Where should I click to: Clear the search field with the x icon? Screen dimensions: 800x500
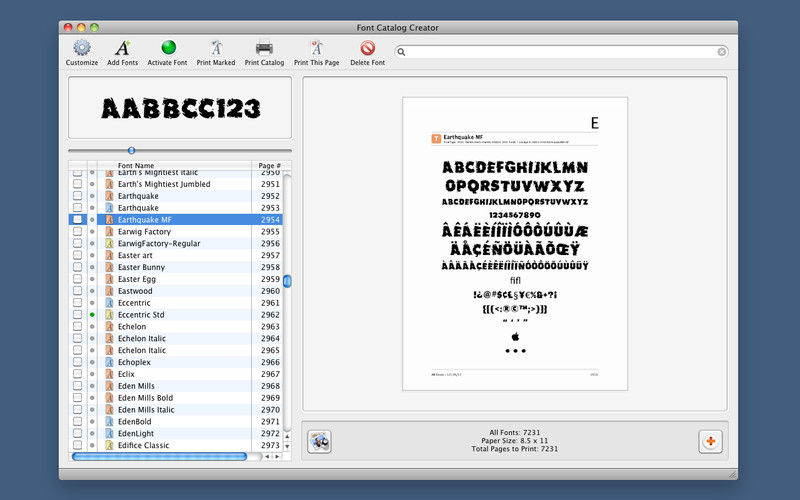[721, 52]
